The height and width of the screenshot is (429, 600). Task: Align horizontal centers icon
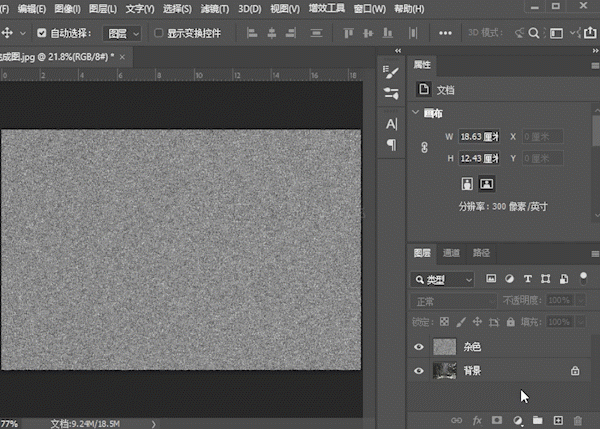click(x=272, y=33)
